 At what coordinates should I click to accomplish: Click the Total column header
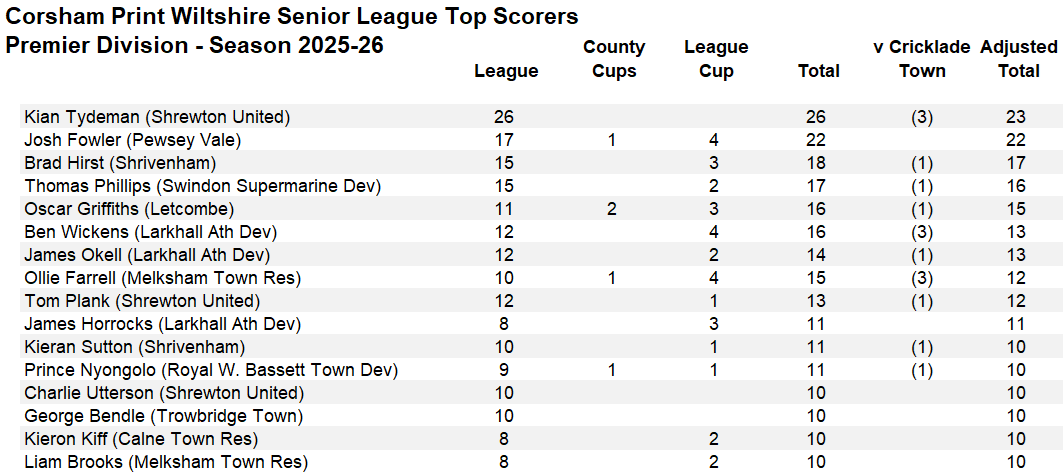(x=818, y=71)
